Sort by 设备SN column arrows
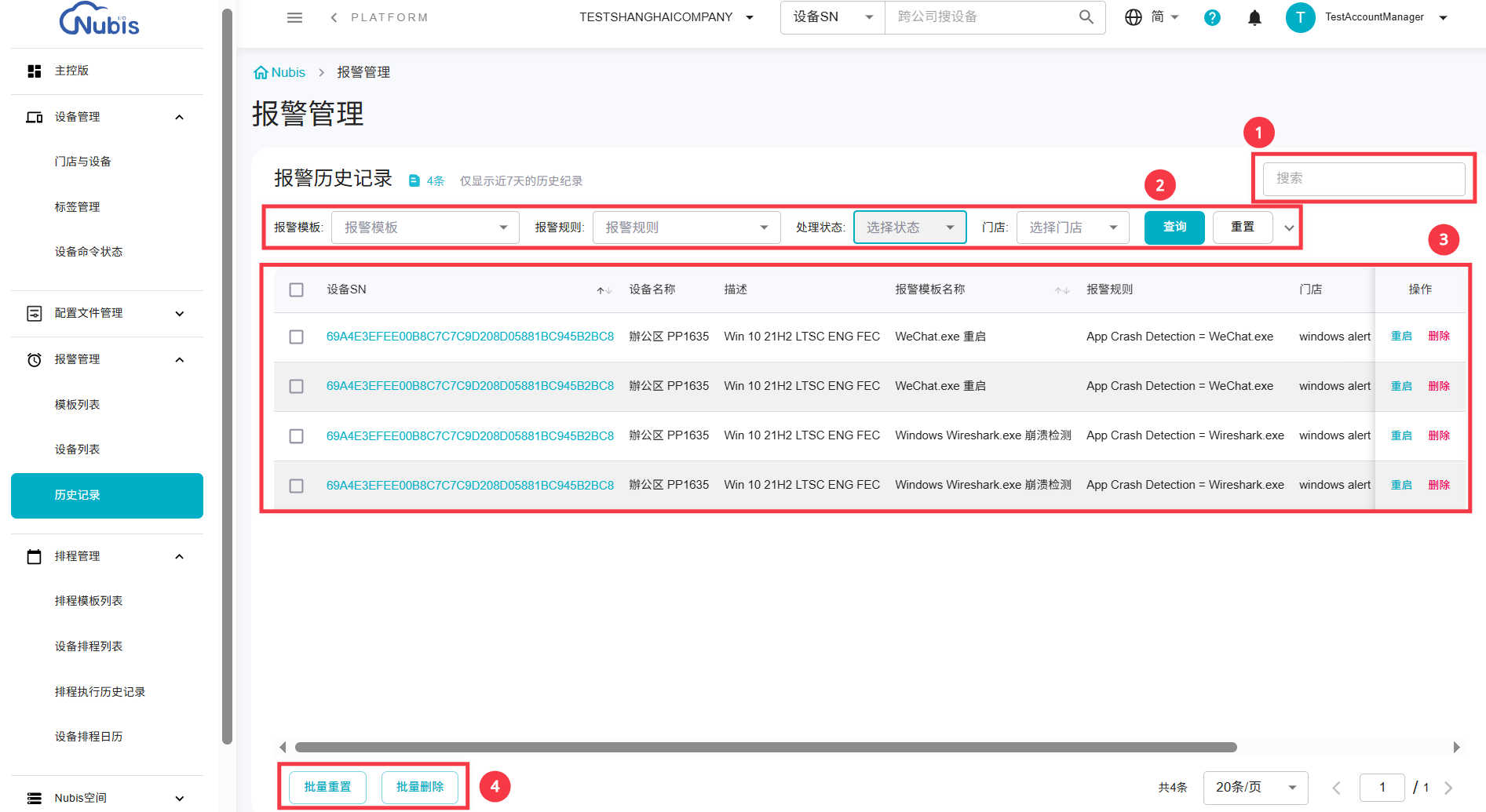1486x812 pixels. [604, 290]
